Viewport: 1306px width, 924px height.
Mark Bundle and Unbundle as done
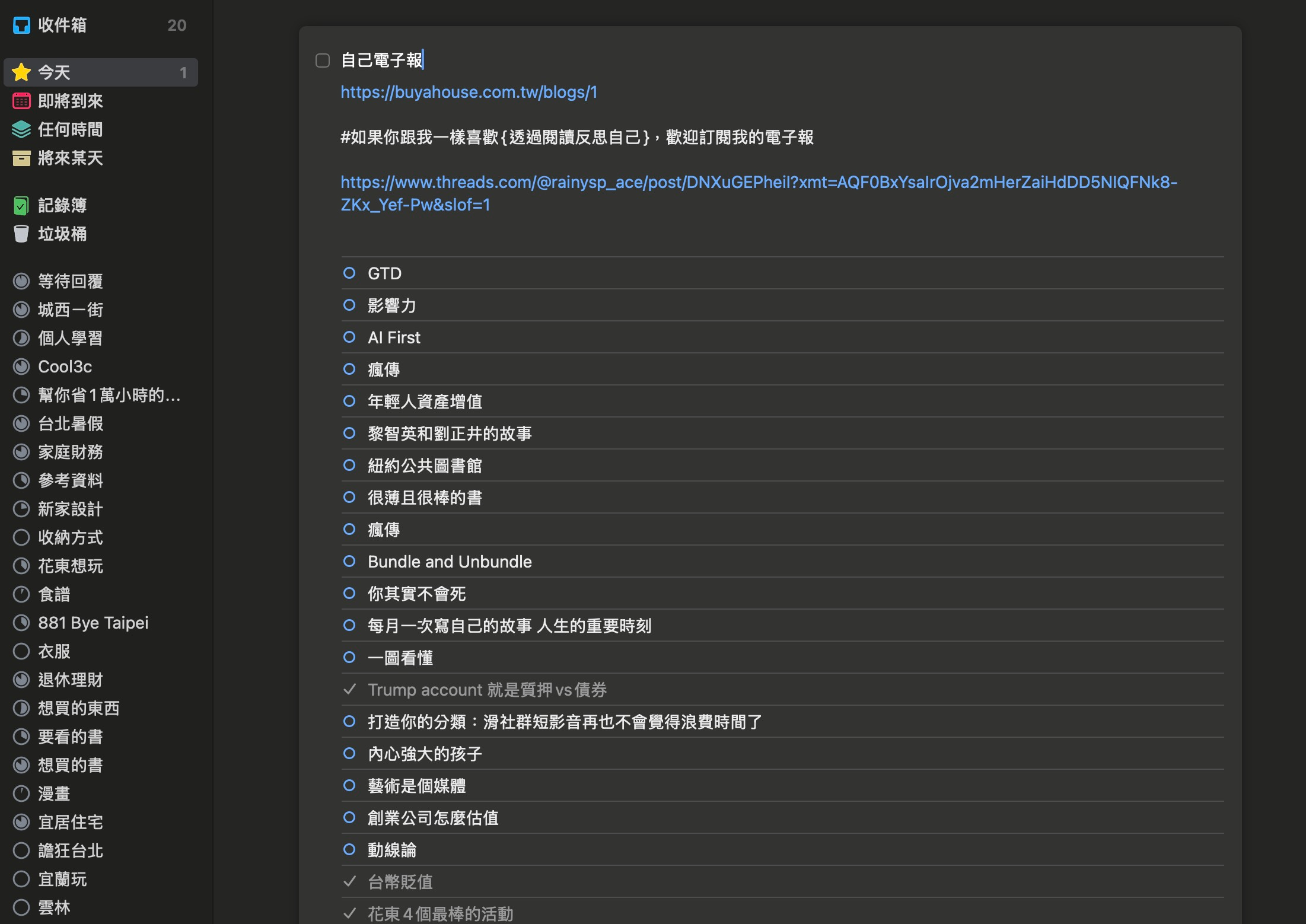349,561
